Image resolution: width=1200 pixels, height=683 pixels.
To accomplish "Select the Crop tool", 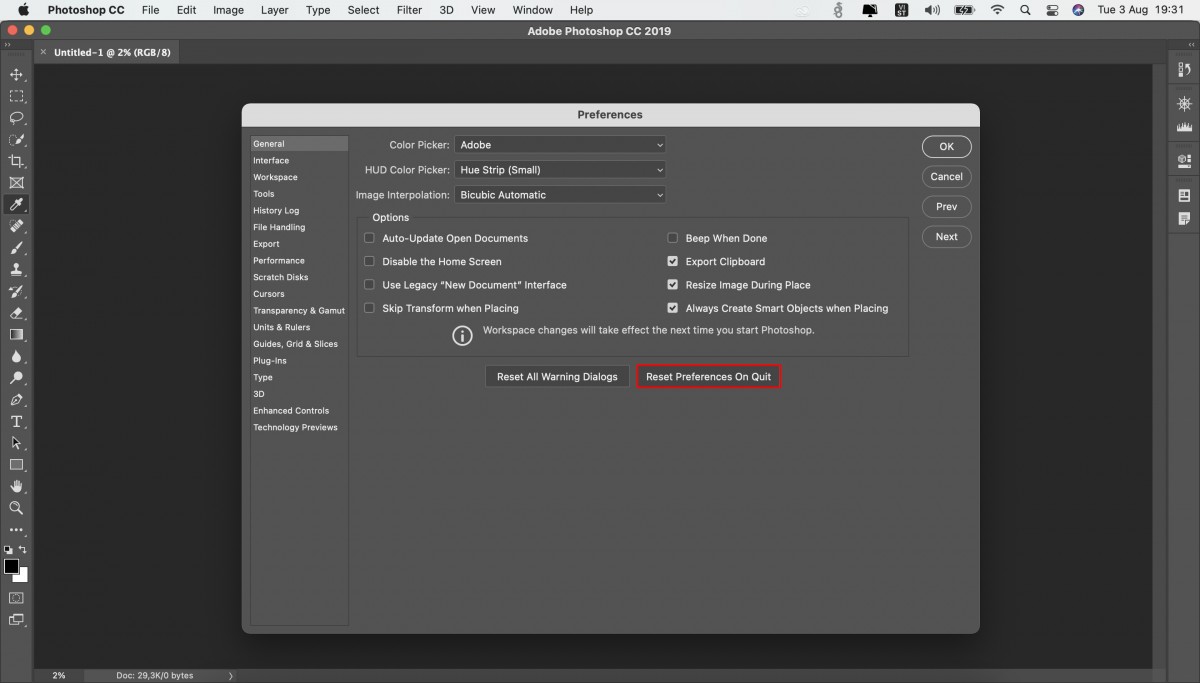I will (16, 161).
